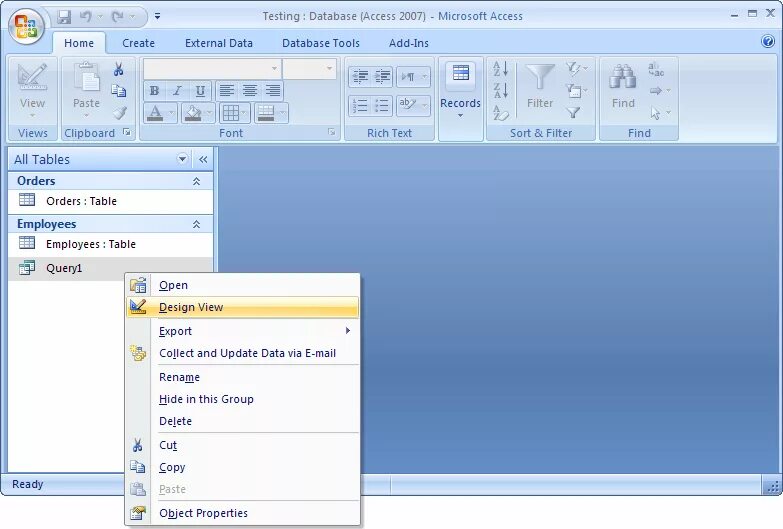Toggle Underline formatting

(x=200, y=91)
